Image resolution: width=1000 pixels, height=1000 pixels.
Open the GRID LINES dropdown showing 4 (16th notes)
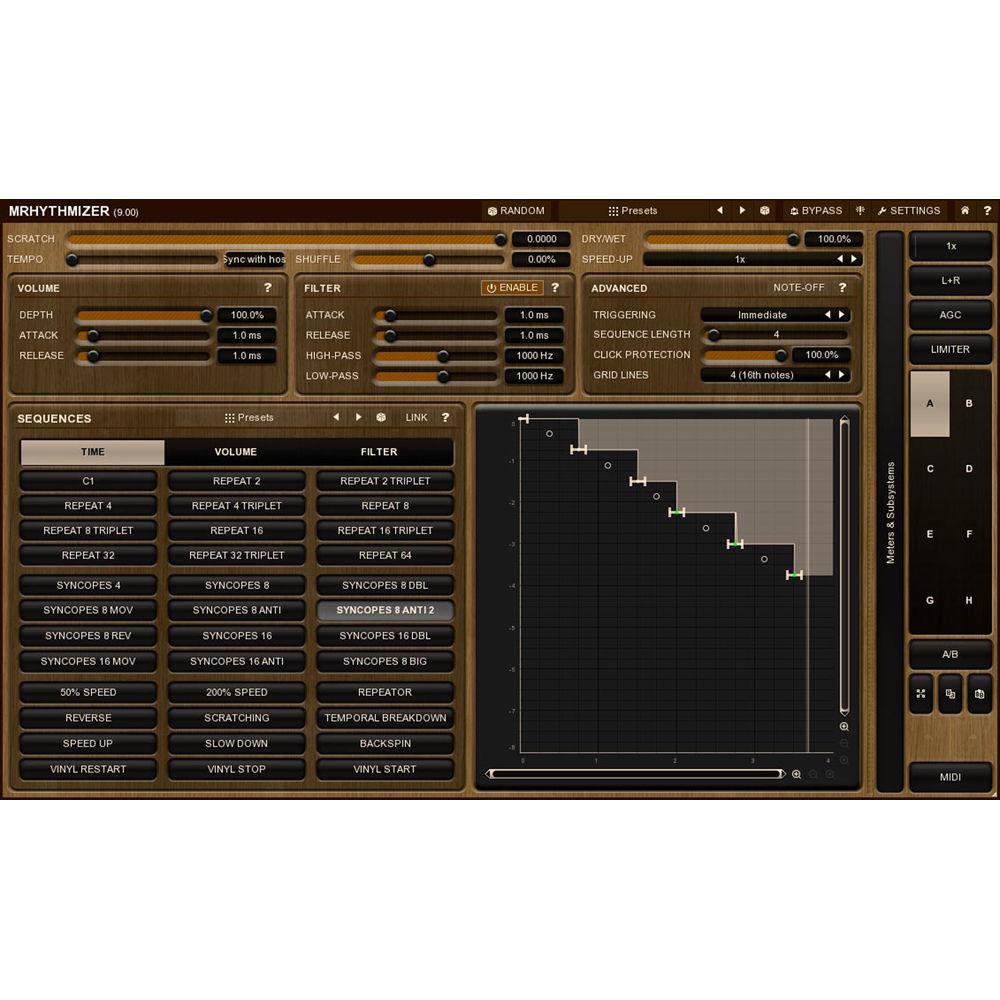[775, 374]
